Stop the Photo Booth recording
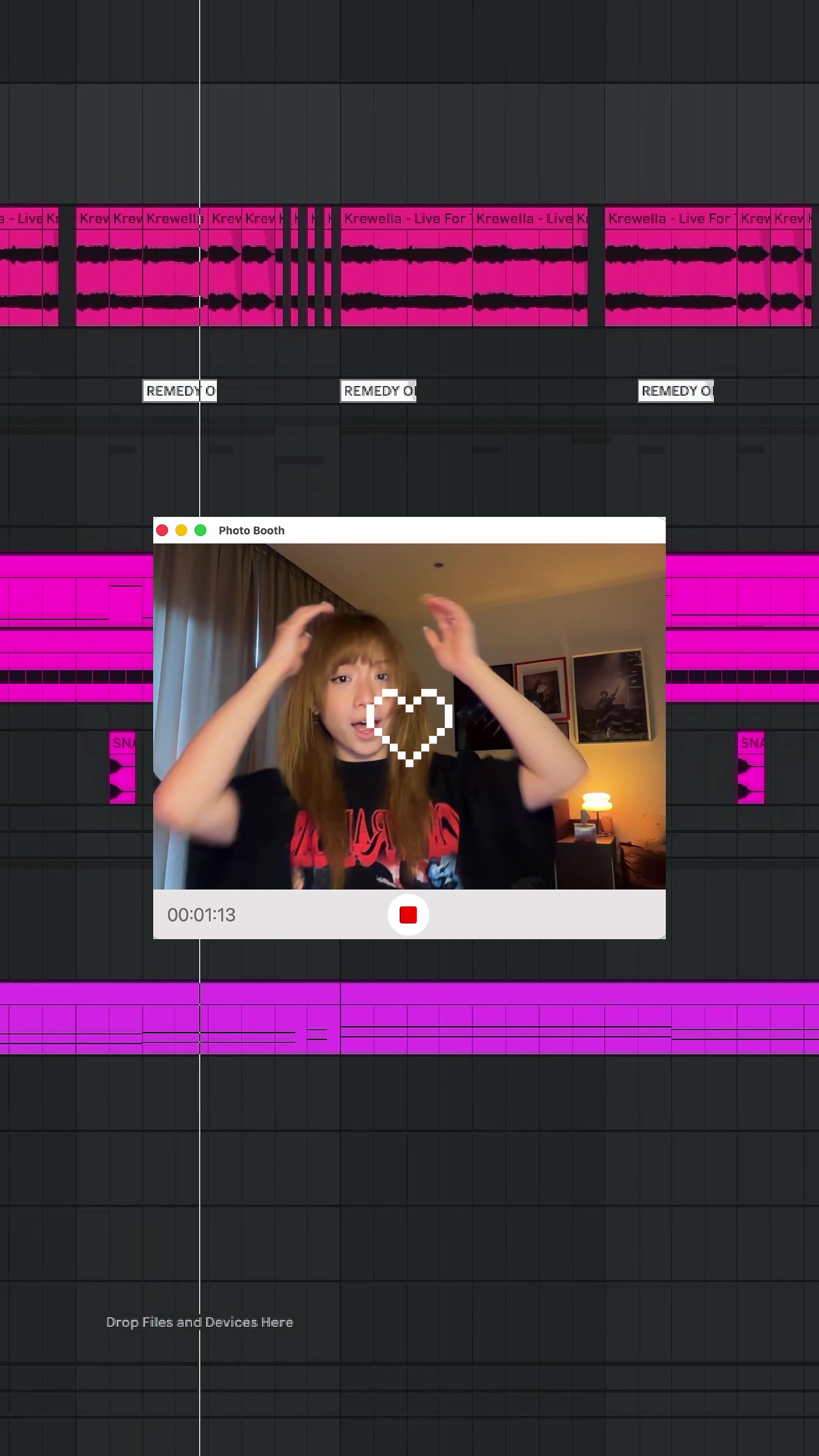819x1456 pixels. click(x=408, y=915)
